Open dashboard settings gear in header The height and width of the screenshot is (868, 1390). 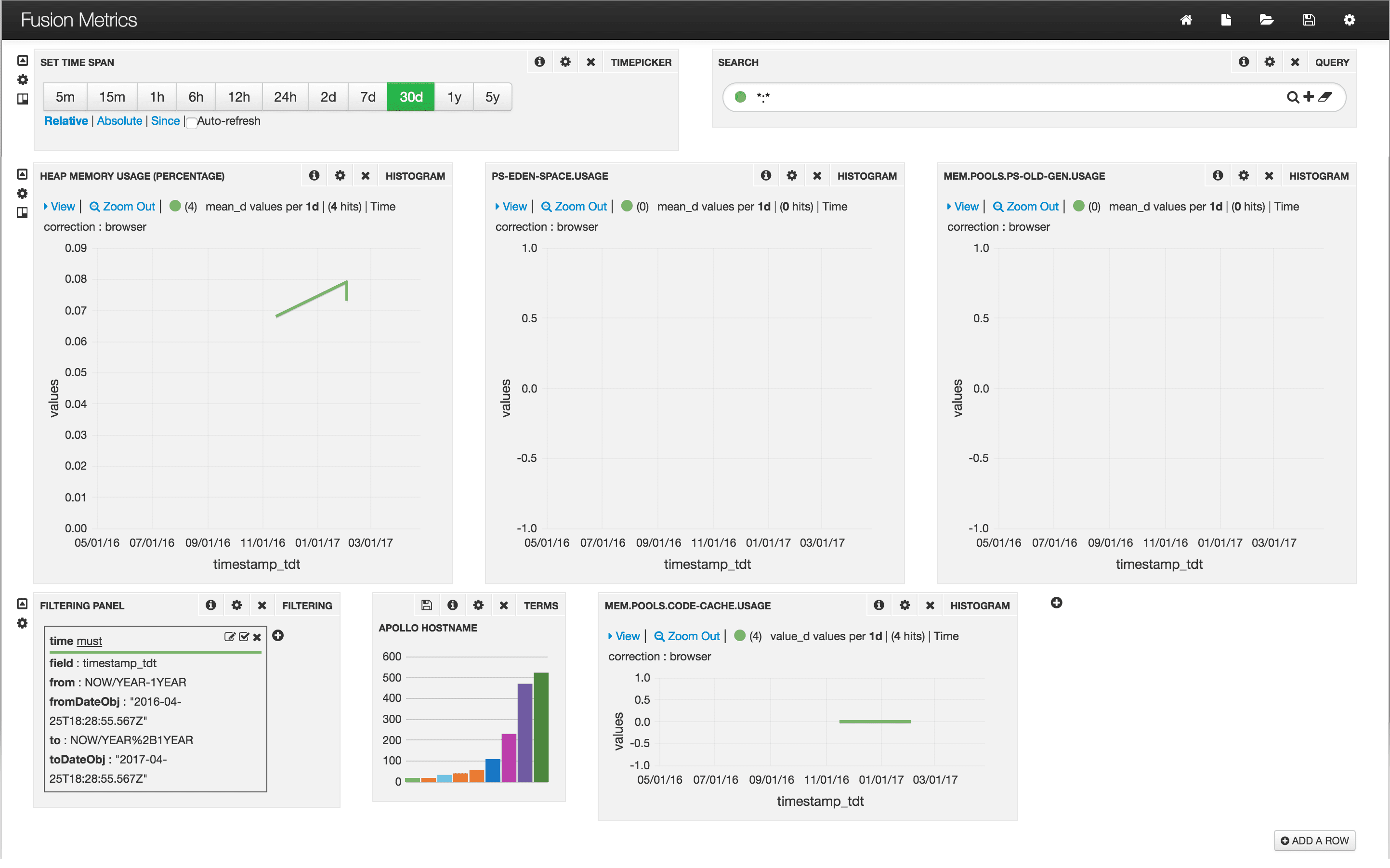[1349, 20]
